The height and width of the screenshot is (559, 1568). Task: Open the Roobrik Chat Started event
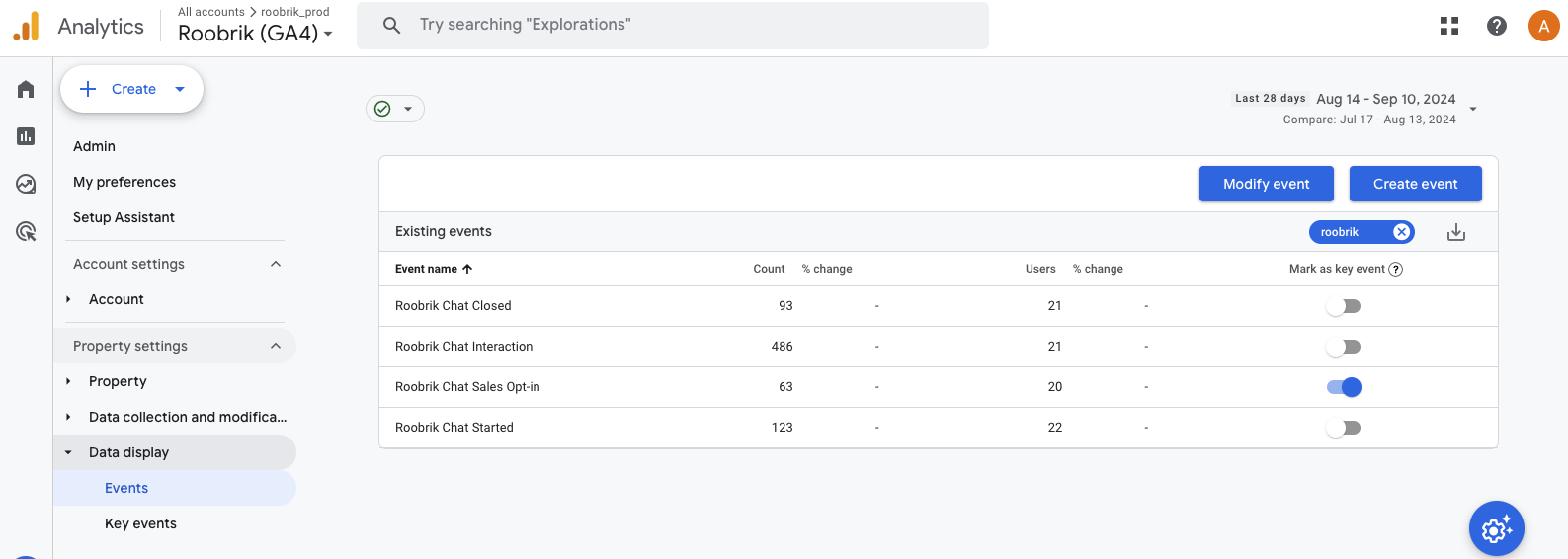(x=454, y=428)
